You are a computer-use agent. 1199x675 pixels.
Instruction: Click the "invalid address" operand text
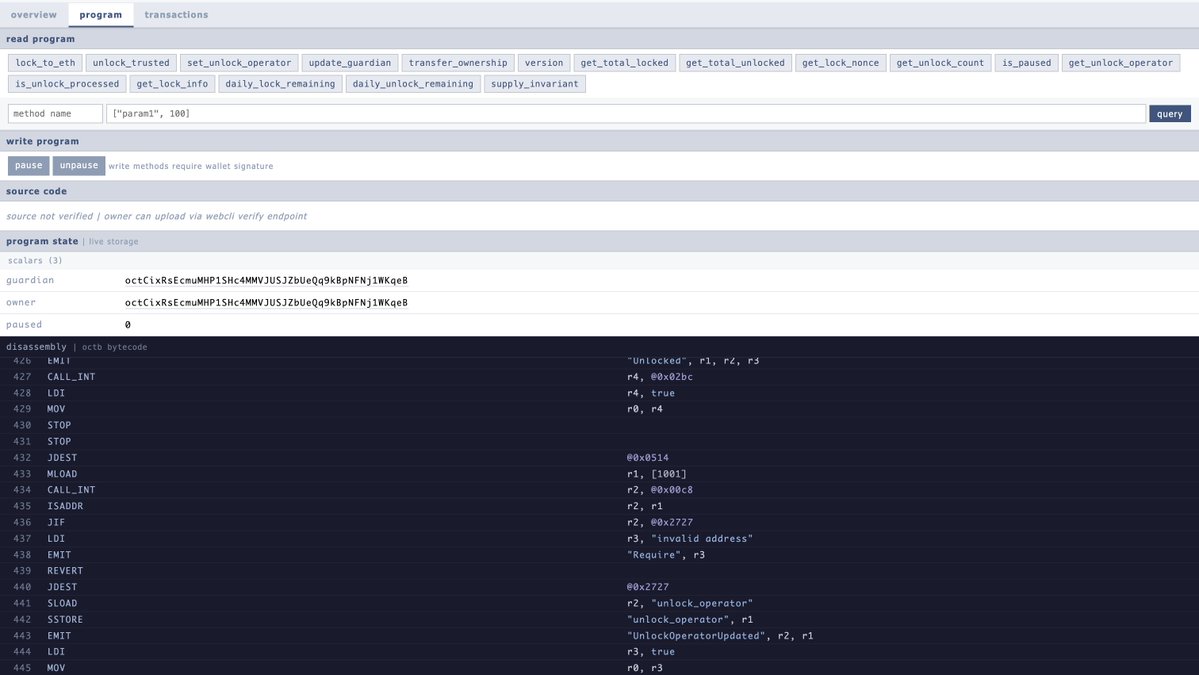701,538
